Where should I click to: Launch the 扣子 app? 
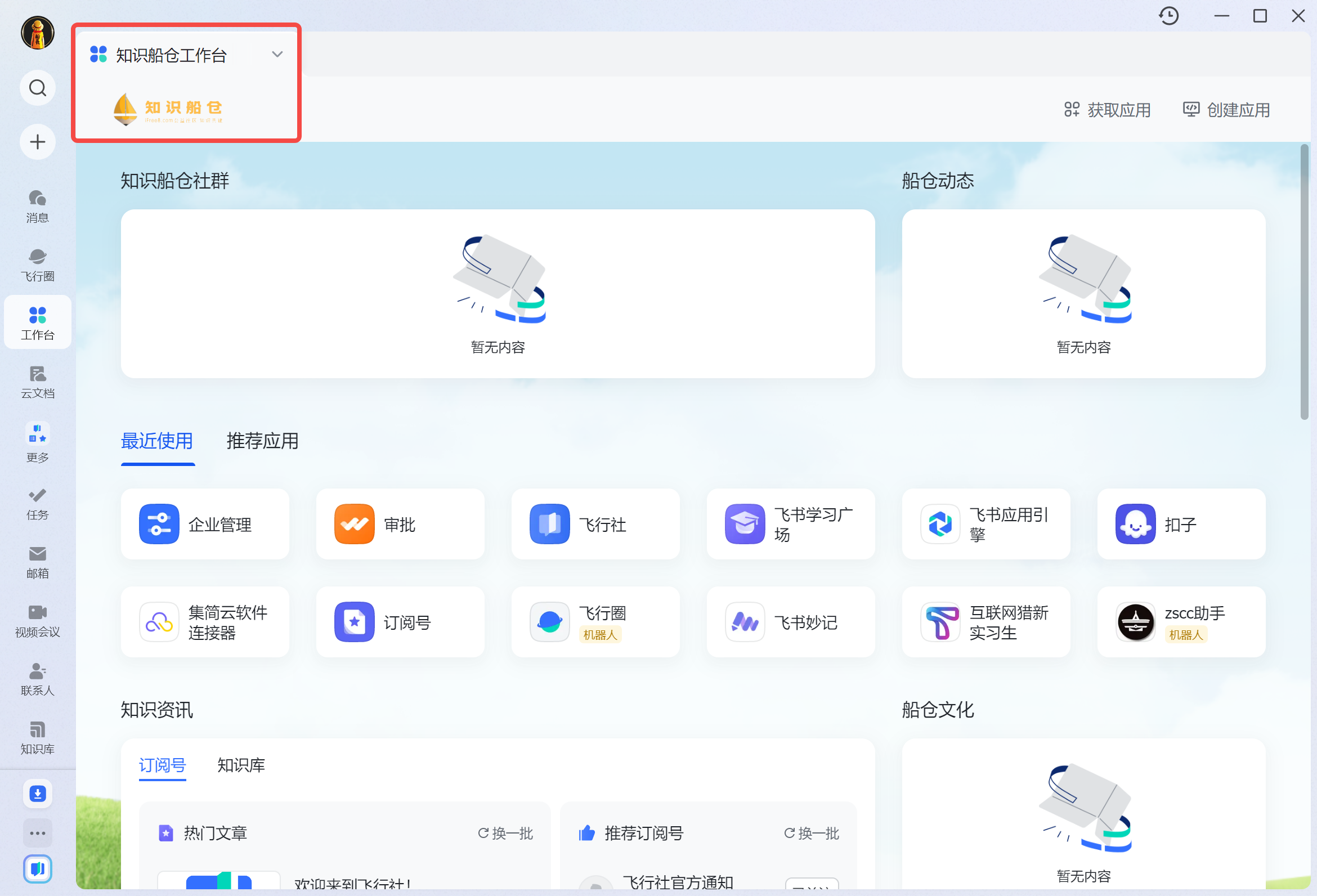[1181, 524]
